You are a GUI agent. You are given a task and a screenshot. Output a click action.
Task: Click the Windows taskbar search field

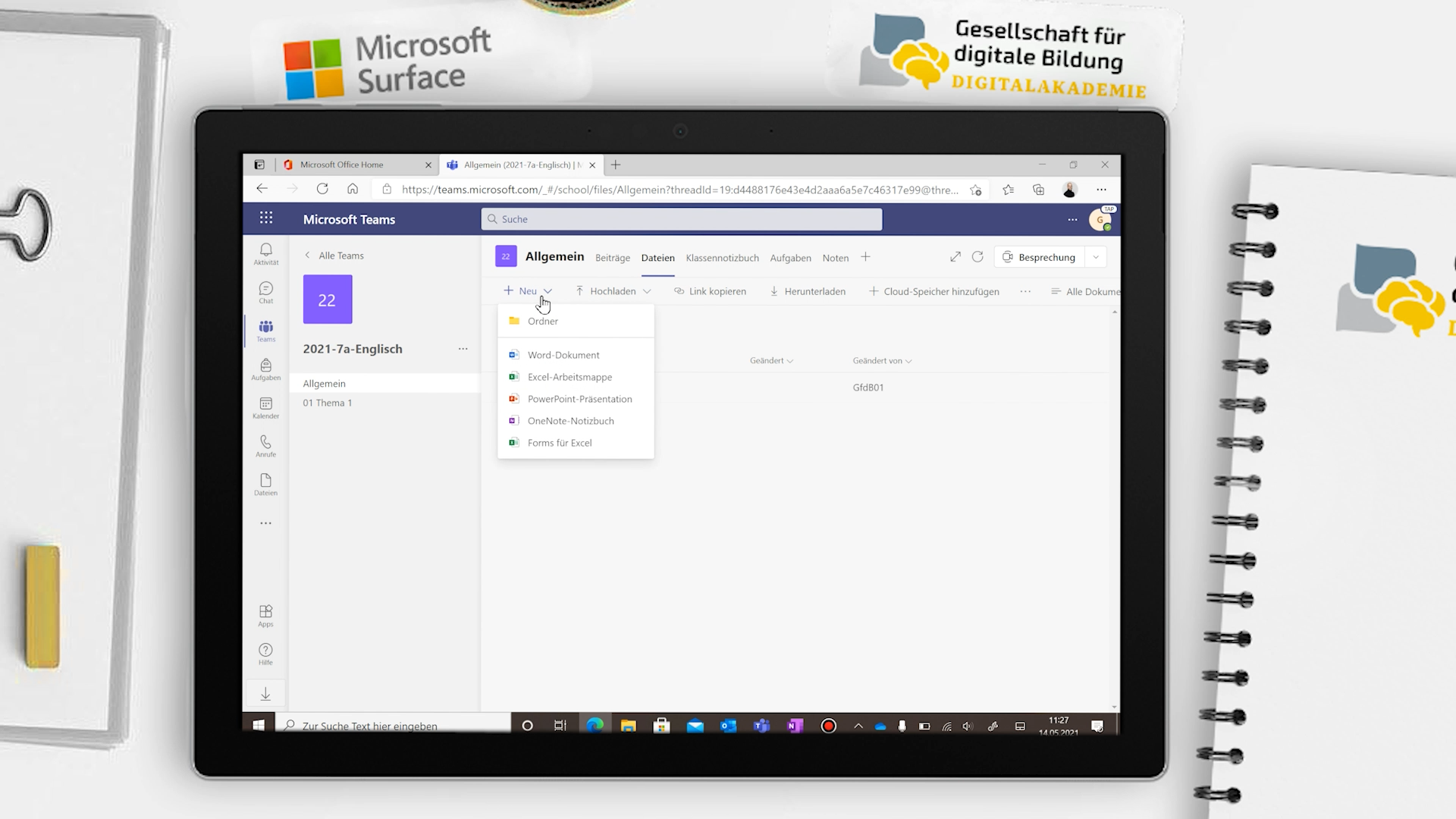pos(393,726)
